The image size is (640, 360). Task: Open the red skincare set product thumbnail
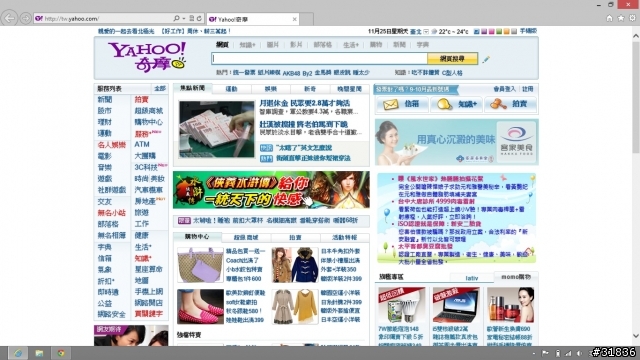coord(510,305)
